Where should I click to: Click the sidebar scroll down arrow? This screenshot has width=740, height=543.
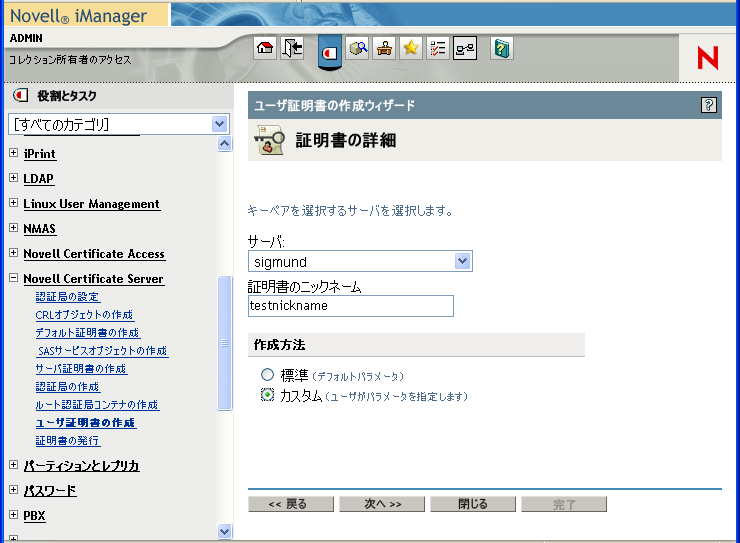point(225,531)
